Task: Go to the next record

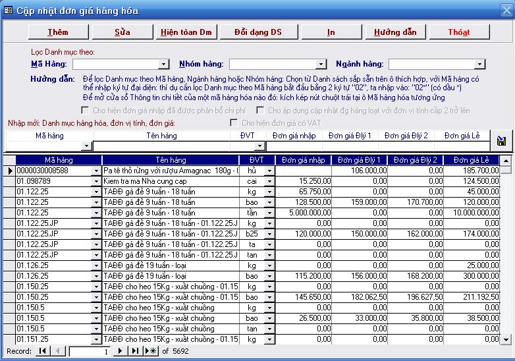Action: (x=120, y=351)
